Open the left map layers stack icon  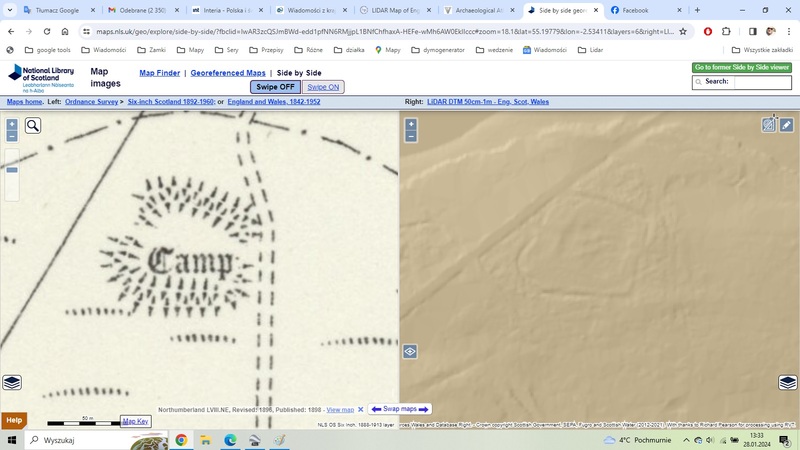point(12,383)
